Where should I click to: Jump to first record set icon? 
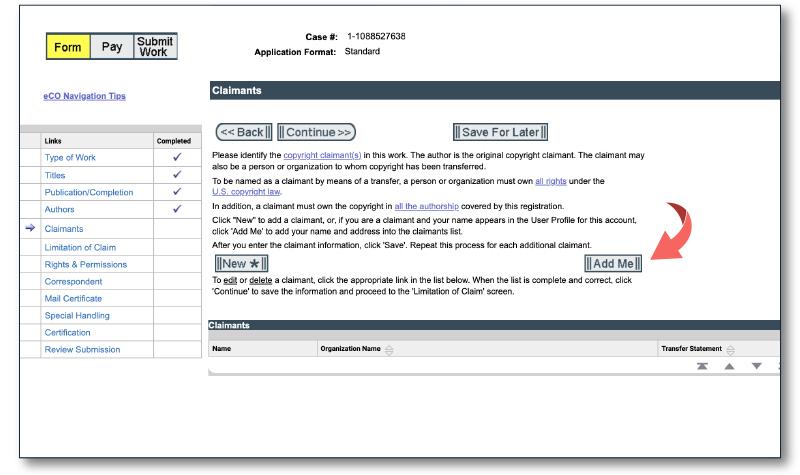[703, 366]
